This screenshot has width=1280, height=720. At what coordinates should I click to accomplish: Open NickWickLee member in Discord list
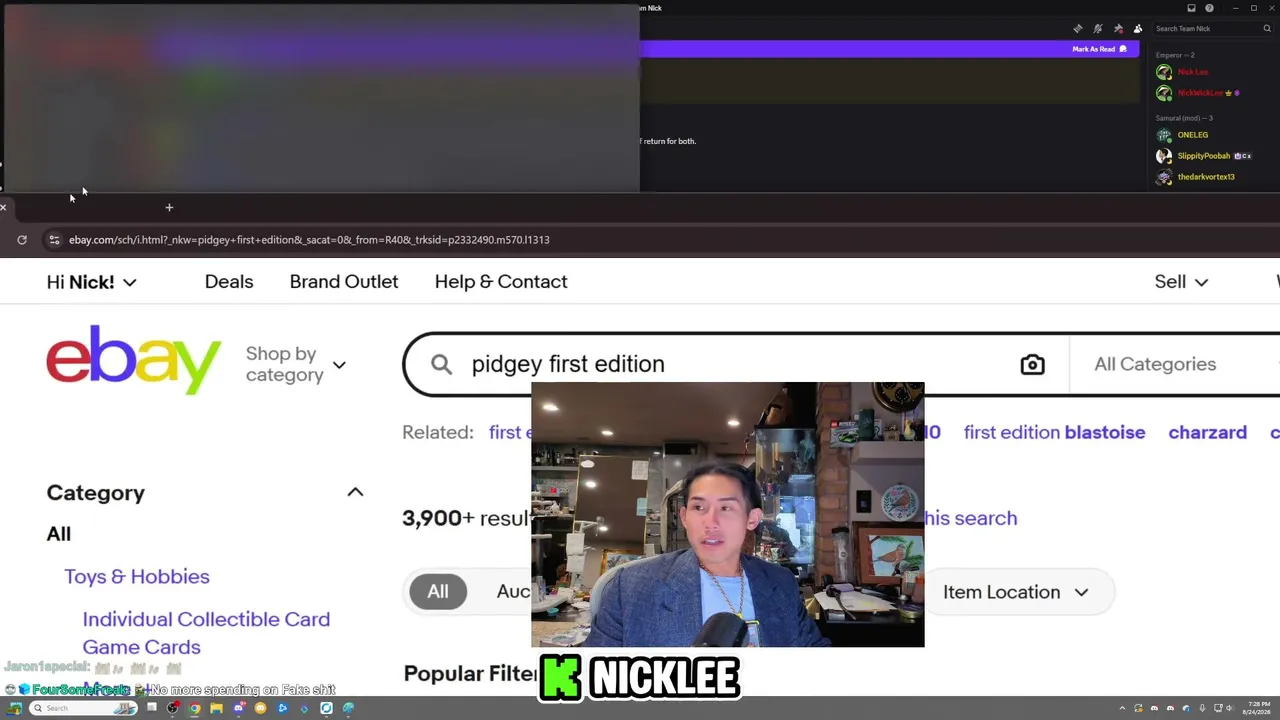(x=1200, y=93)
